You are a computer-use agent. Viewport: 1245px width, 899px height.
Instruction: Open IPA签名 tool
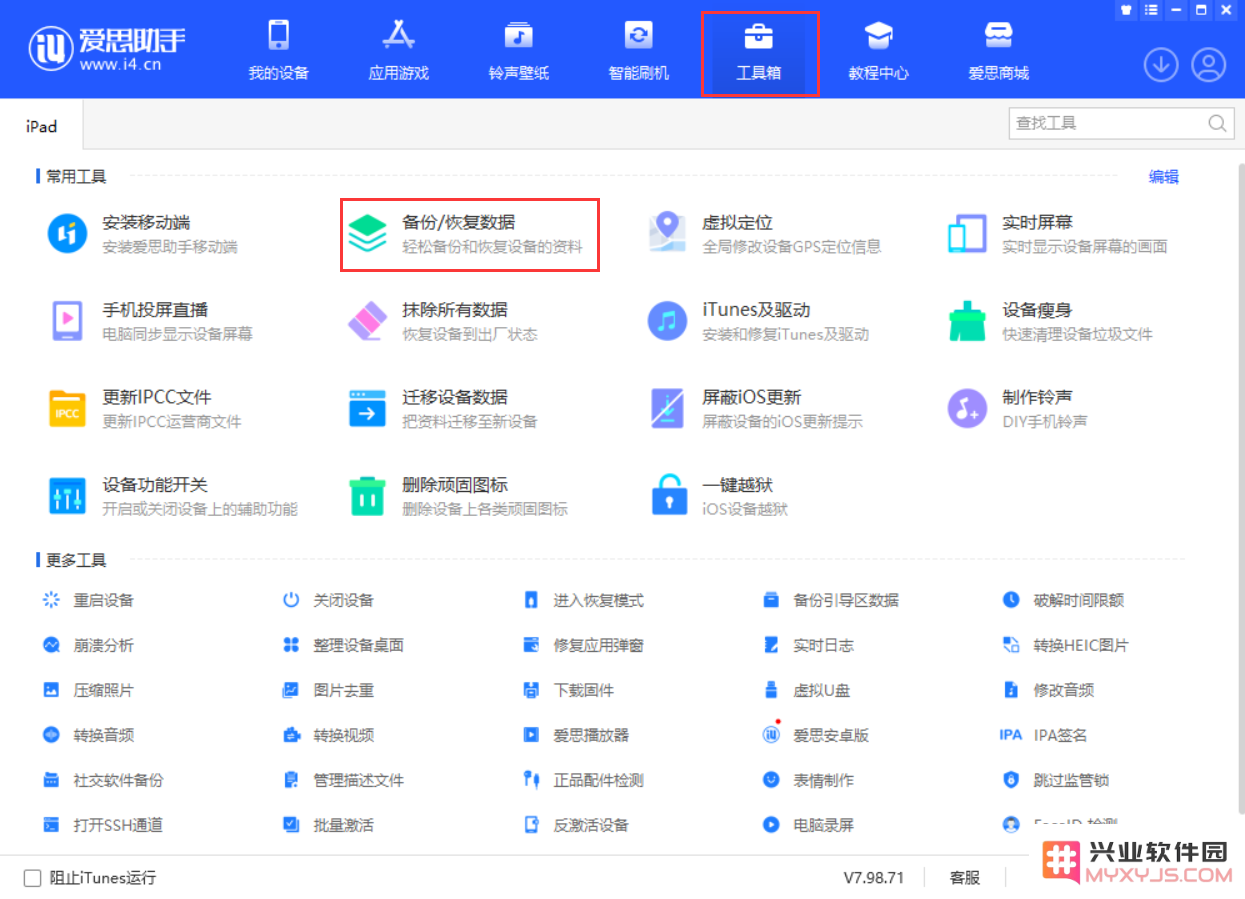[x=1043, y=735]
